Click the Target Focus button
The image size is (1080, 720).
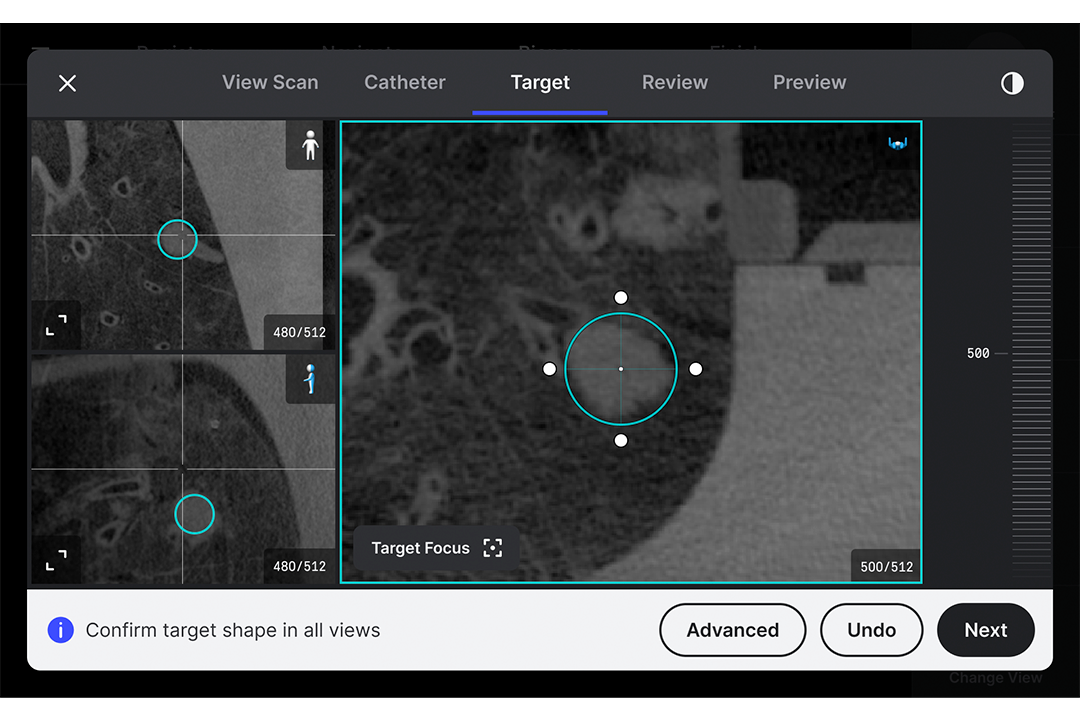435,547
